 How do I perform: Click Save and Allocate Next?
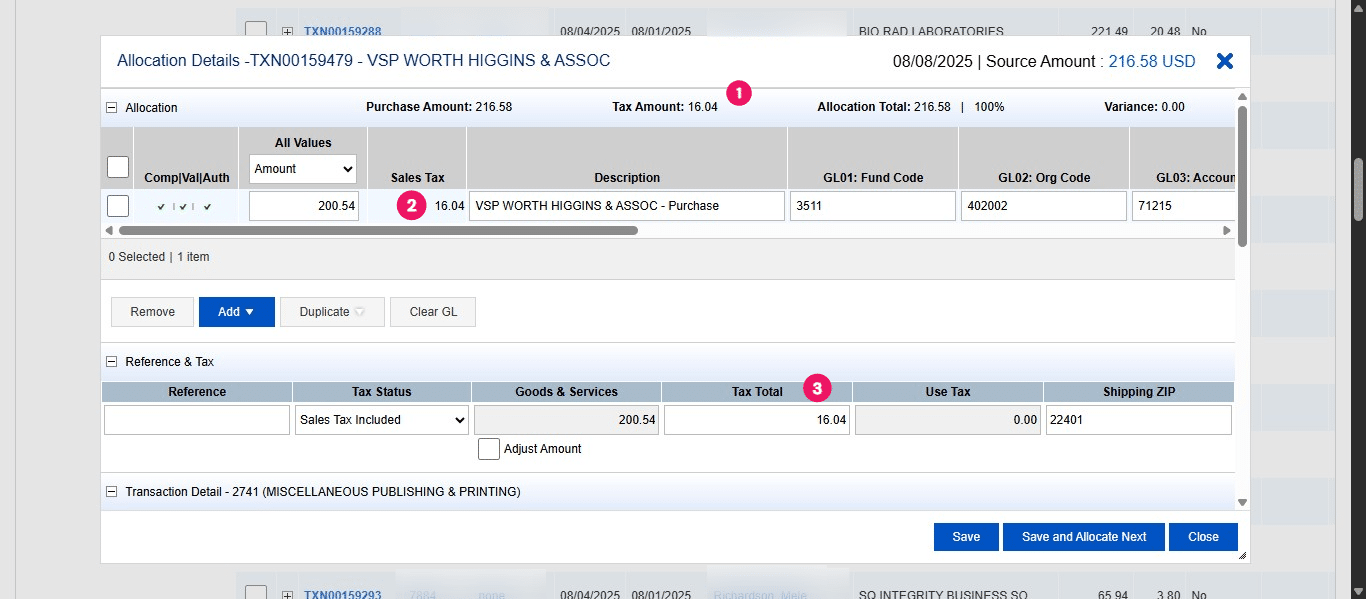(1083, 536)
